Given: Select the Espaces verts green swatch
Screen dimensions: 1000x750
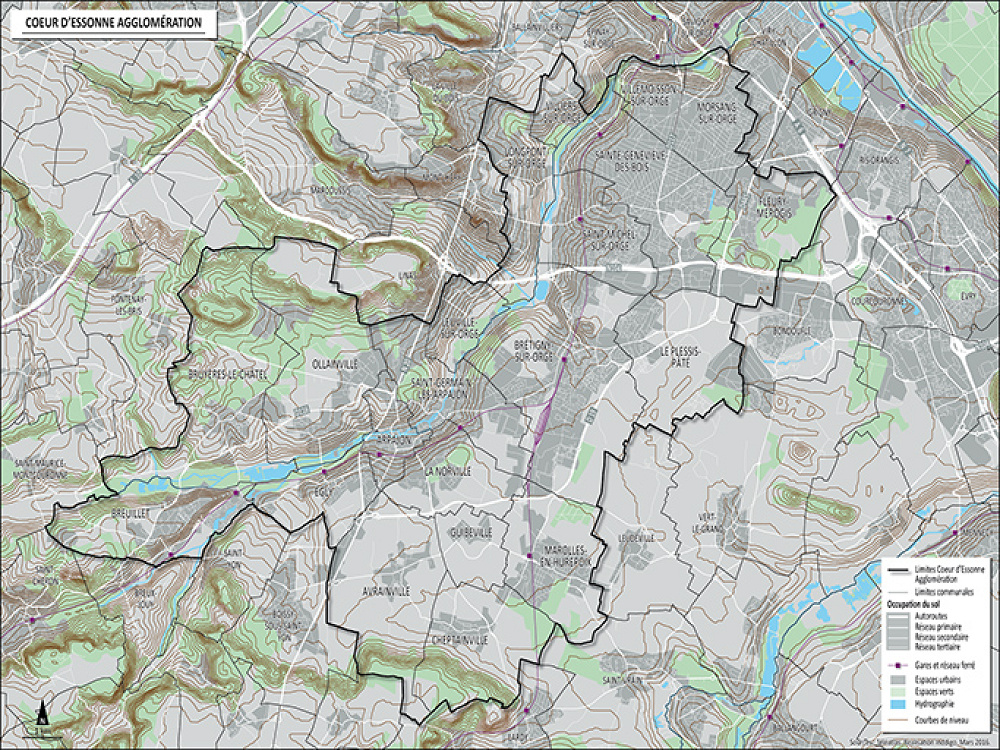Looking at the screenshot, I should point(897,692).
